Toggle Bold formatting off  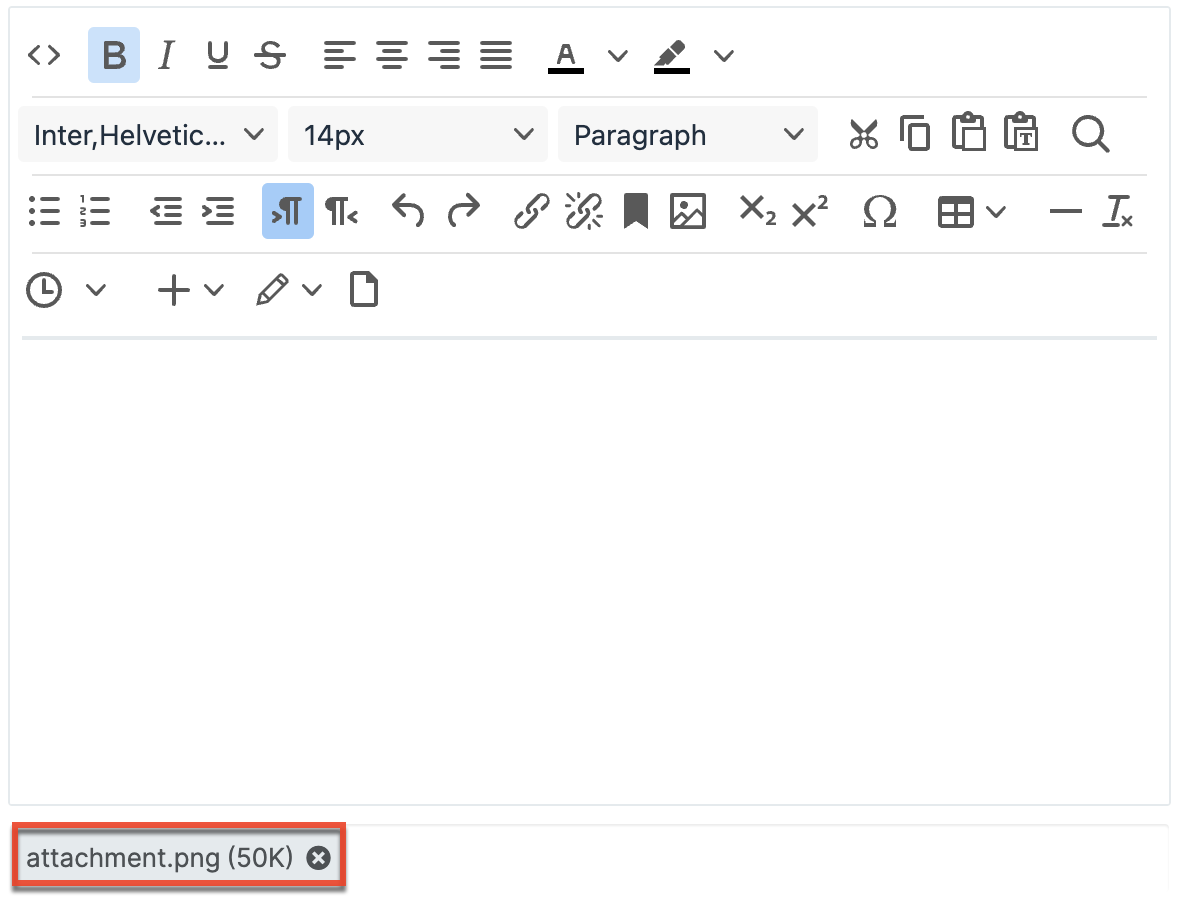[114, 55]
